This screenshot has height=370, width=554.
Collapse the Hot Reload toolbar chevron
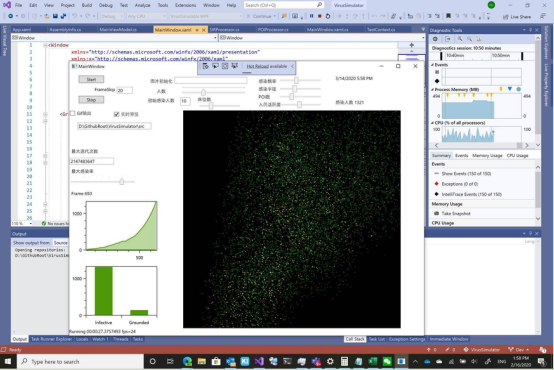point(292,66)
